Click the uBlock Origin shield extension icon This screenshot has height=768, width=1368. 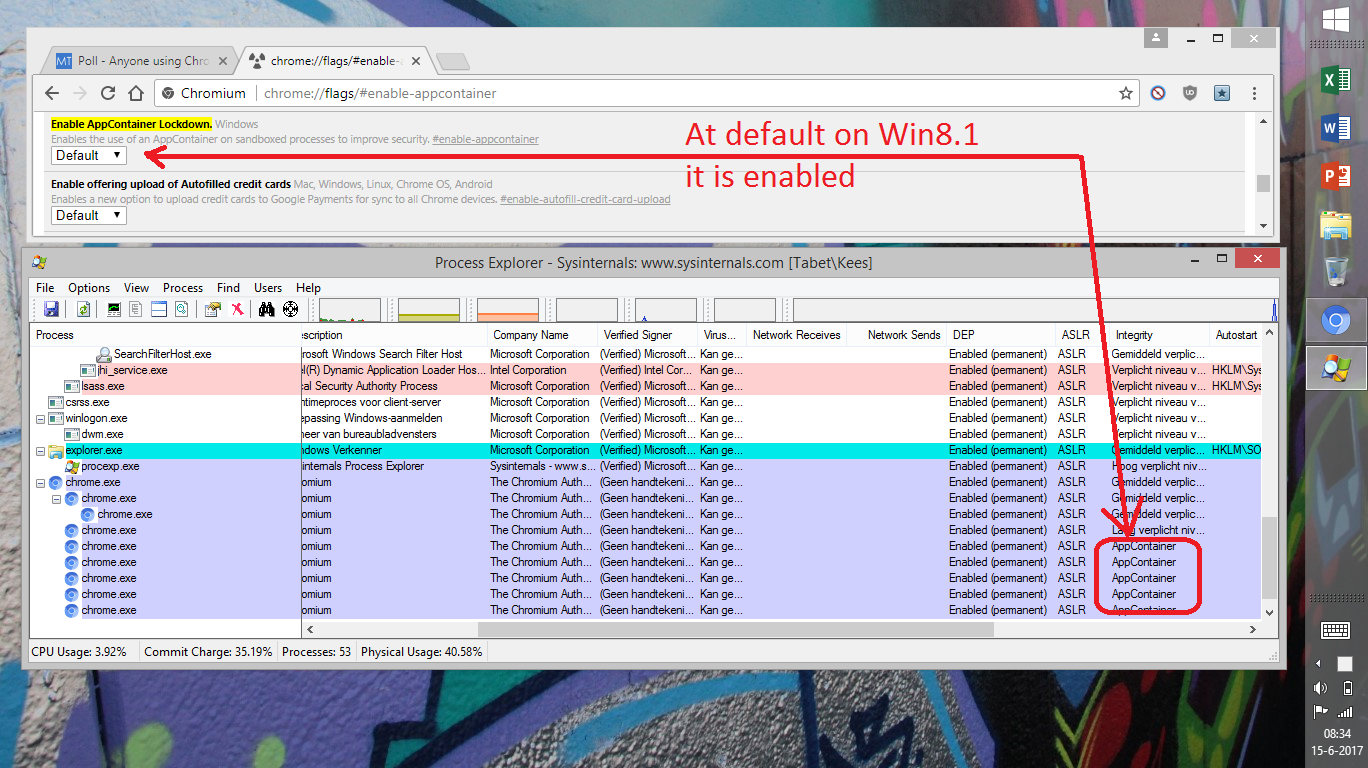[1190, 93]
